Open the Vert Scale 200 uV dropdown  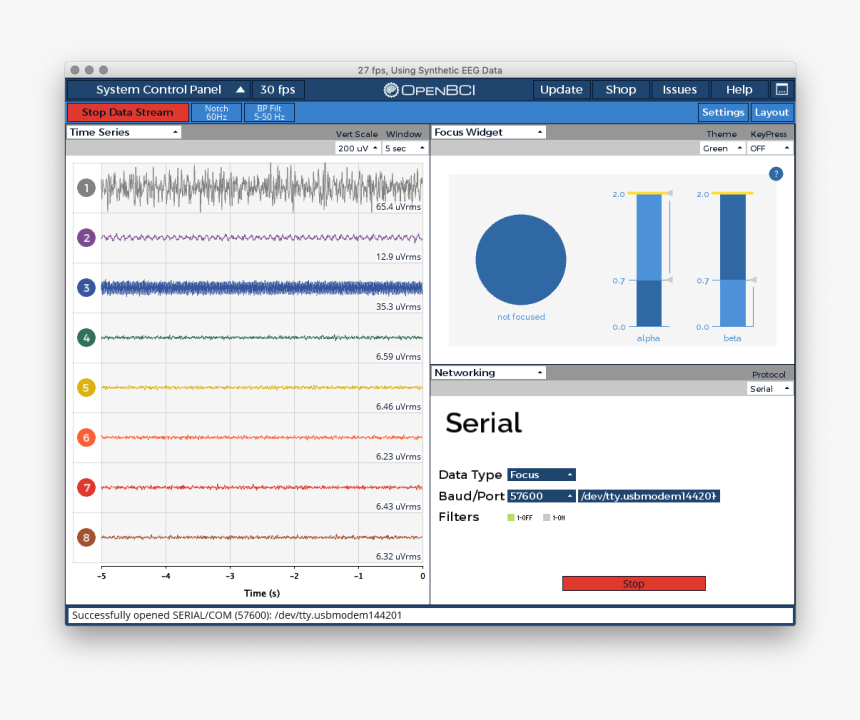[x=358, y=148]
